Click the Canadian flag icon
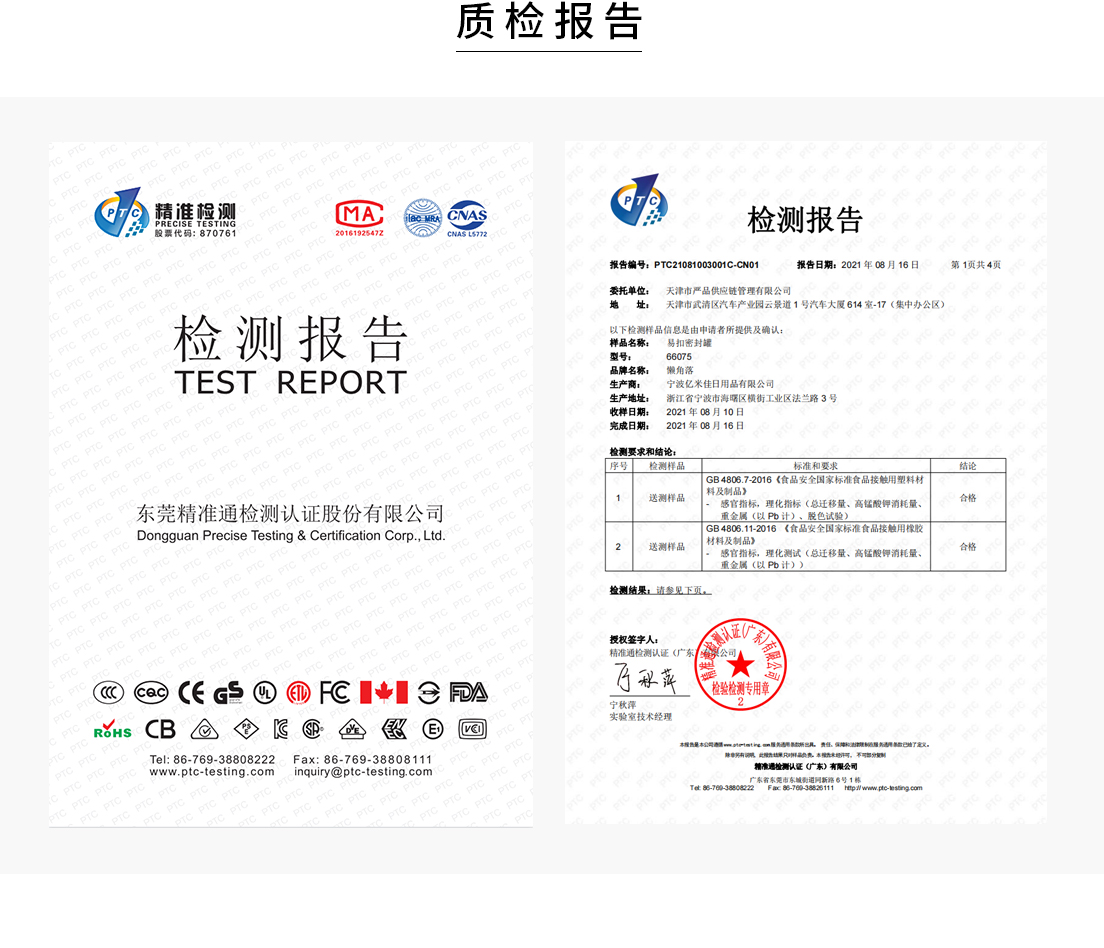The width and height of the screenshot is (1104, 948). [x=384, y=693]
